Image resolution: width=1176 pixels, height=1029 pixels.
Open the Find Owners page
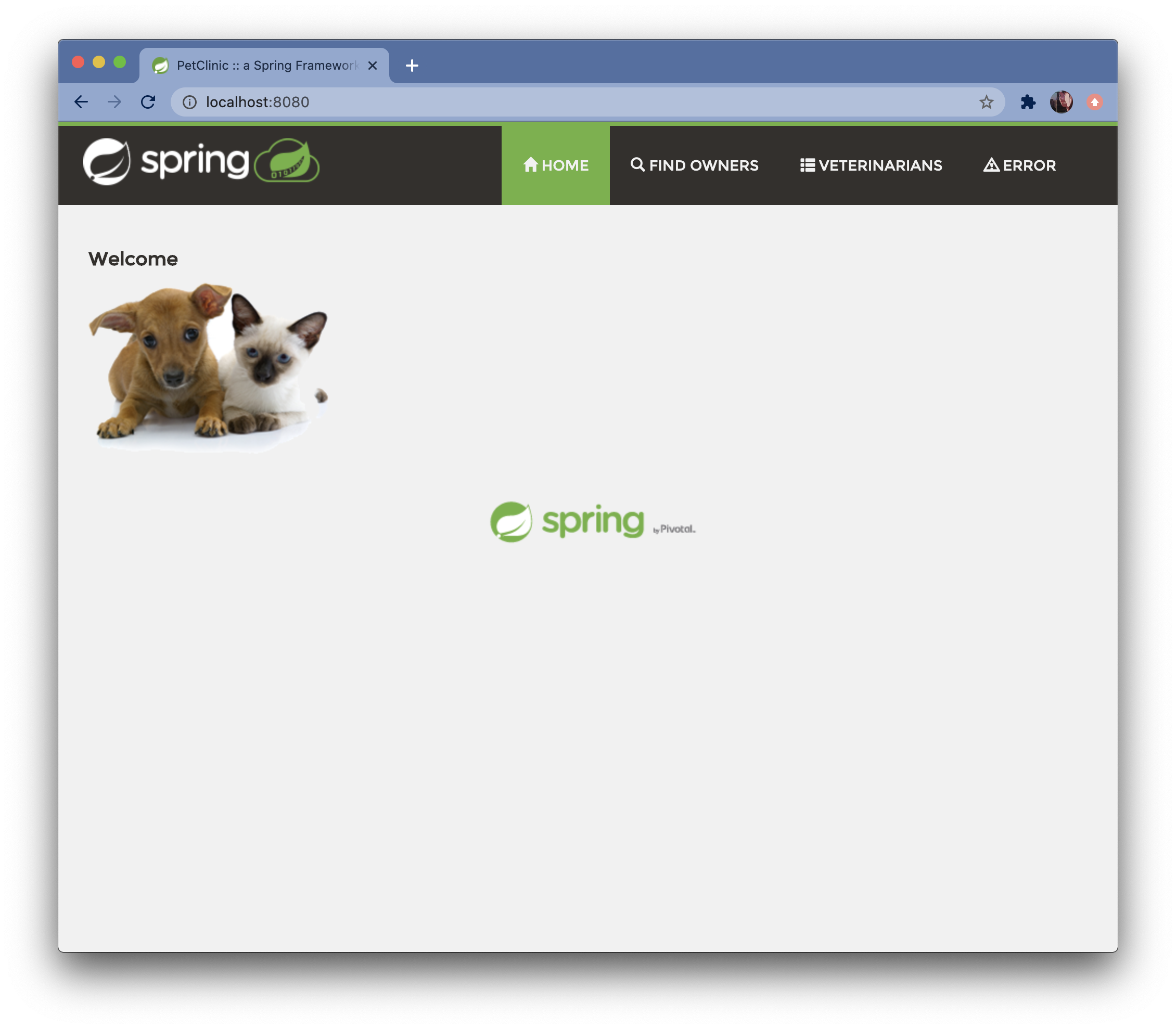coord(694,165)
